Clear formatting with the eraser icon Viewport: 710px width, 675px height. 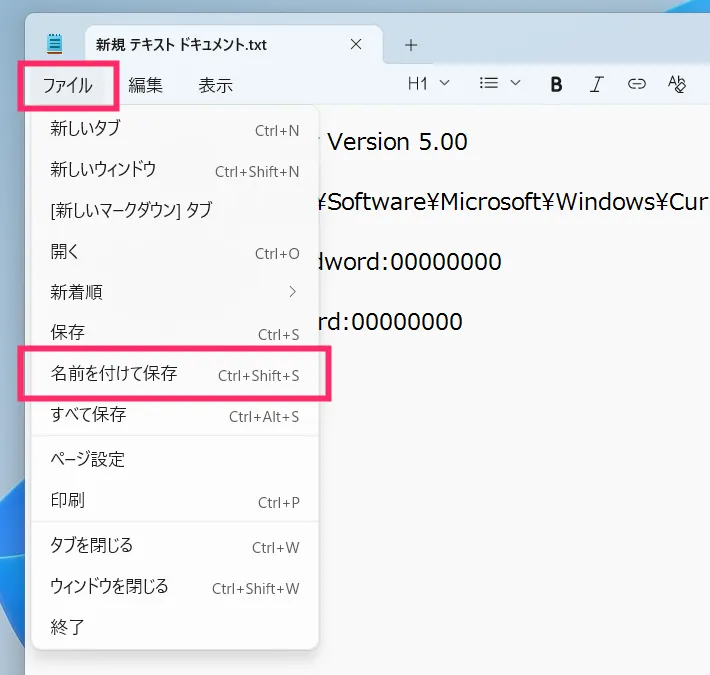(676, 84)
